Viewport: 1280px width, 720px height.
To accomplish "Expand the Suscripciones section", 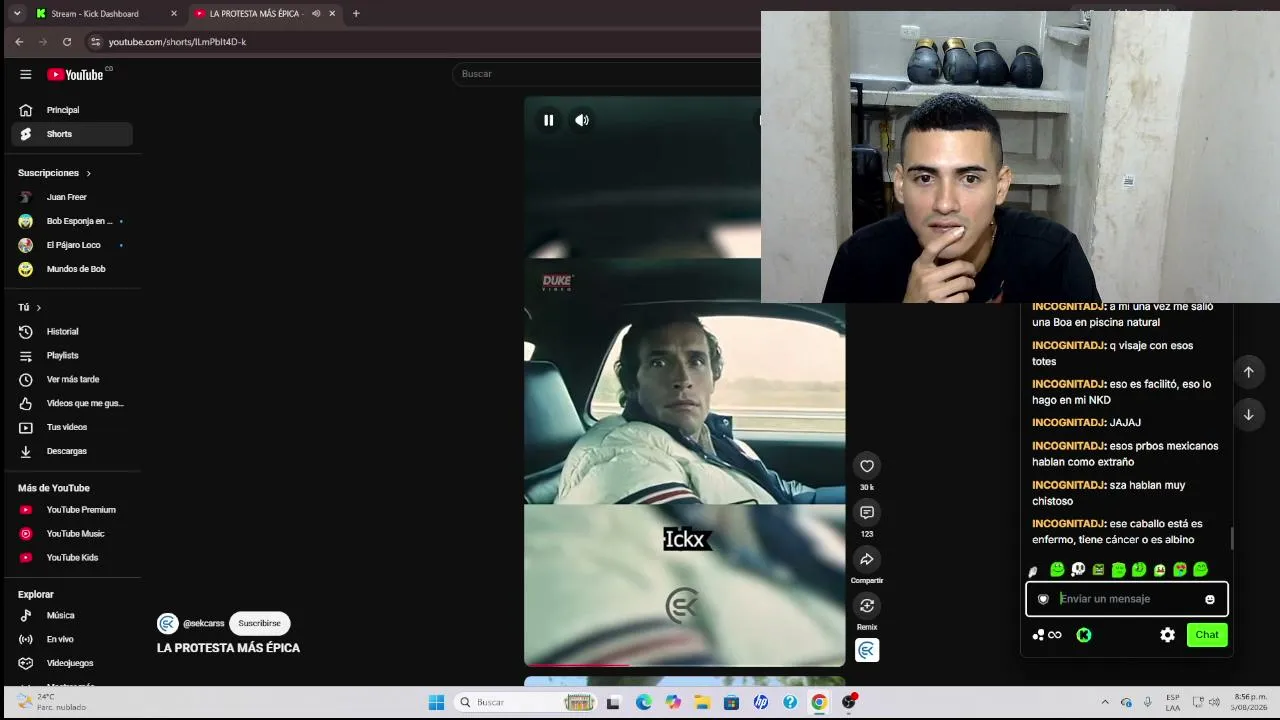I will pyautogui.click(x=55, y=173).
